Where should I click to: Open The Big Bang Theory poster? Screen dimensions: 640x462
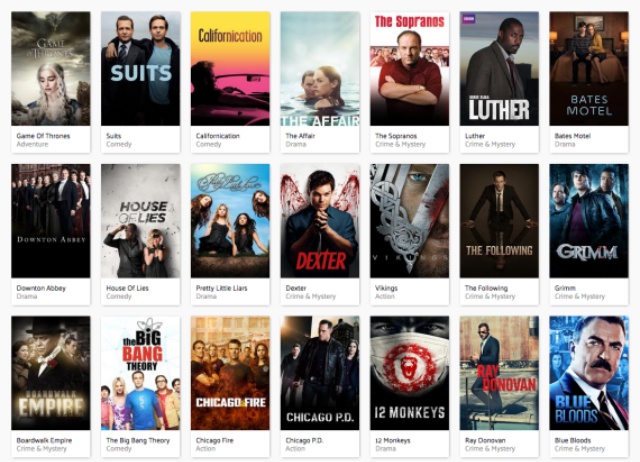point(140,373)
